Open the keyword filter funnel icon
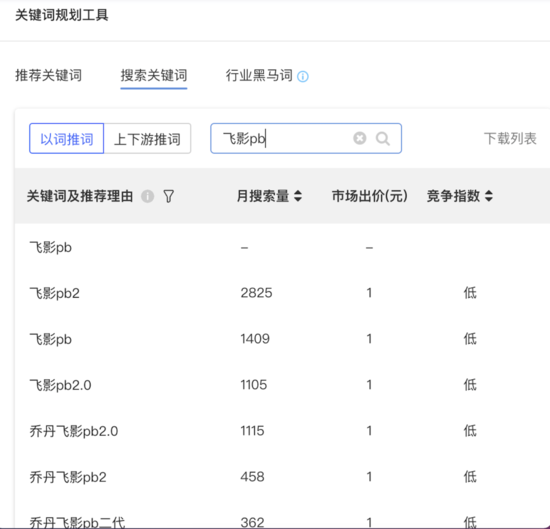The image size is (550, 529). [x=169, y=196]
